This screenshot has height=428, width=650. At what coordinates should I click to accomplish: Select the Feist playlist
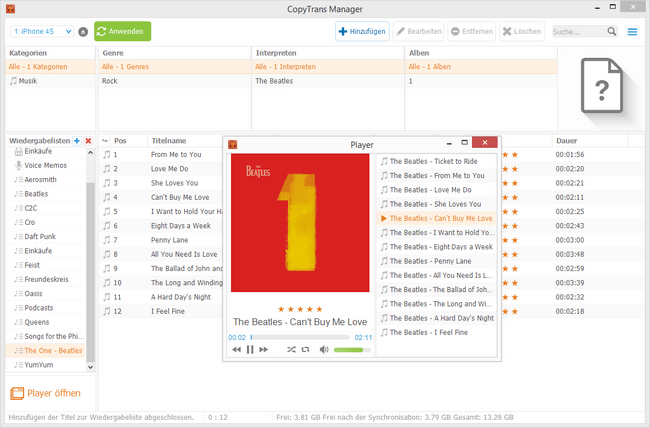point(46,265)
